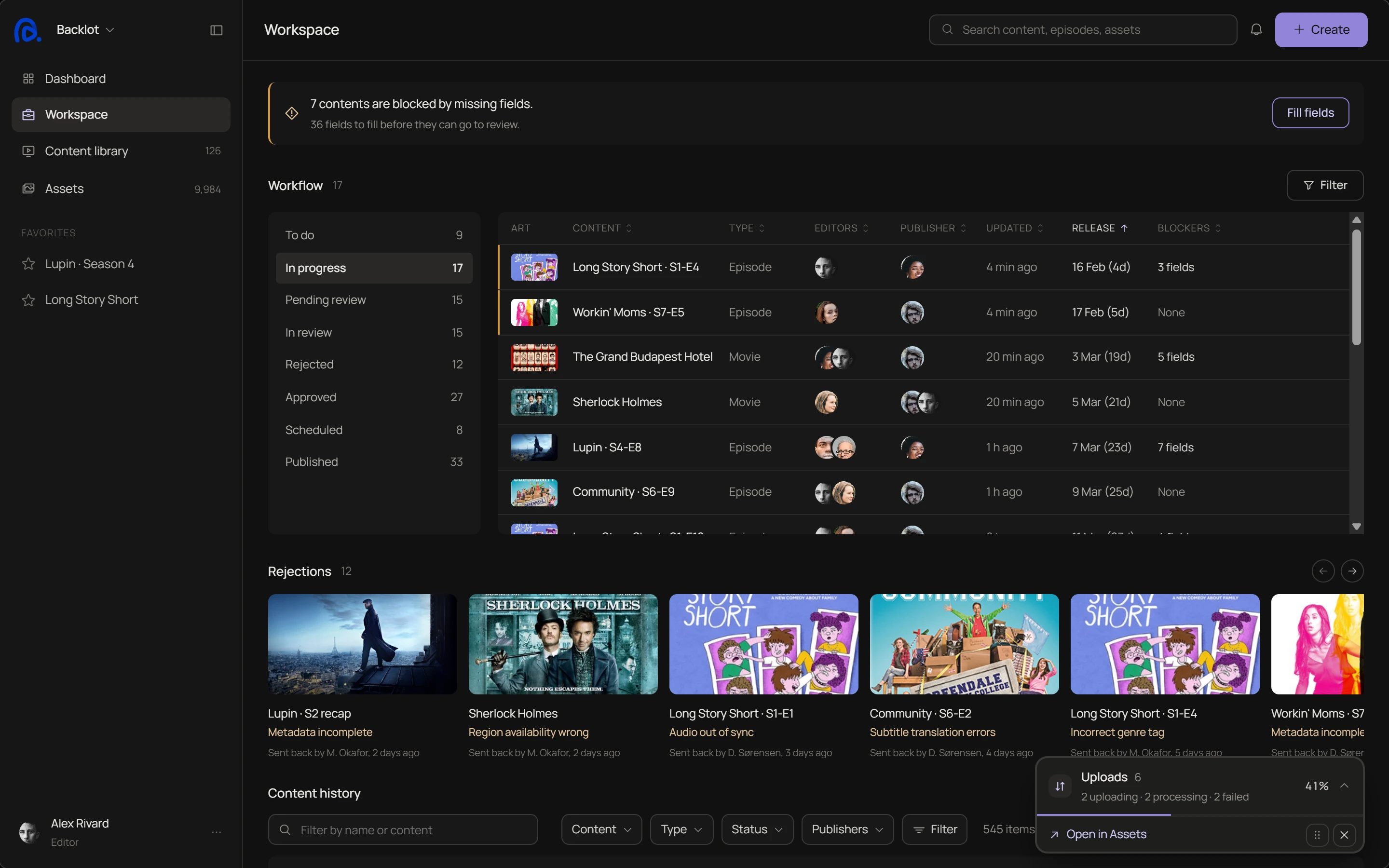Click the Fill fields button
This screenshot has height=868, width=1389.
coord(1310,113)
